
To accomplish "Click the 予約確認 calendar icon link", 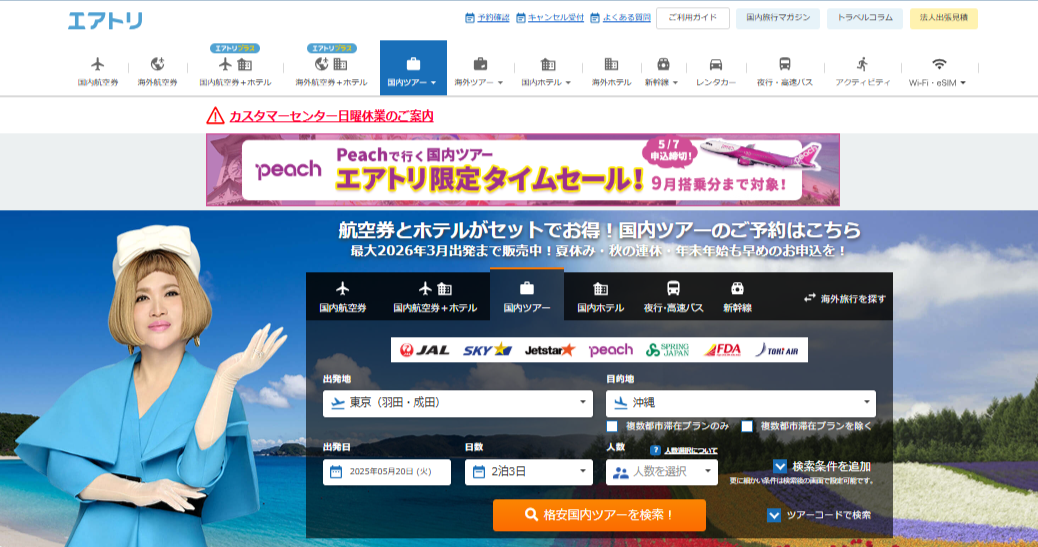I will pyautogui.click(x=469, y=18).
